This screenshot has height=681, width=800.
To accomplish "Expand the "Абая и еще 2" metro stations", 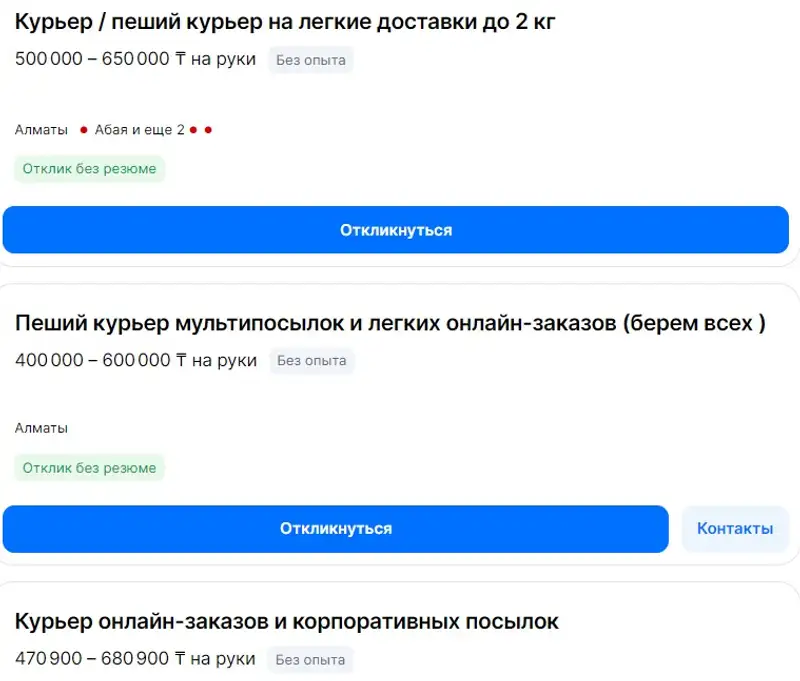I will pos(139,130).
